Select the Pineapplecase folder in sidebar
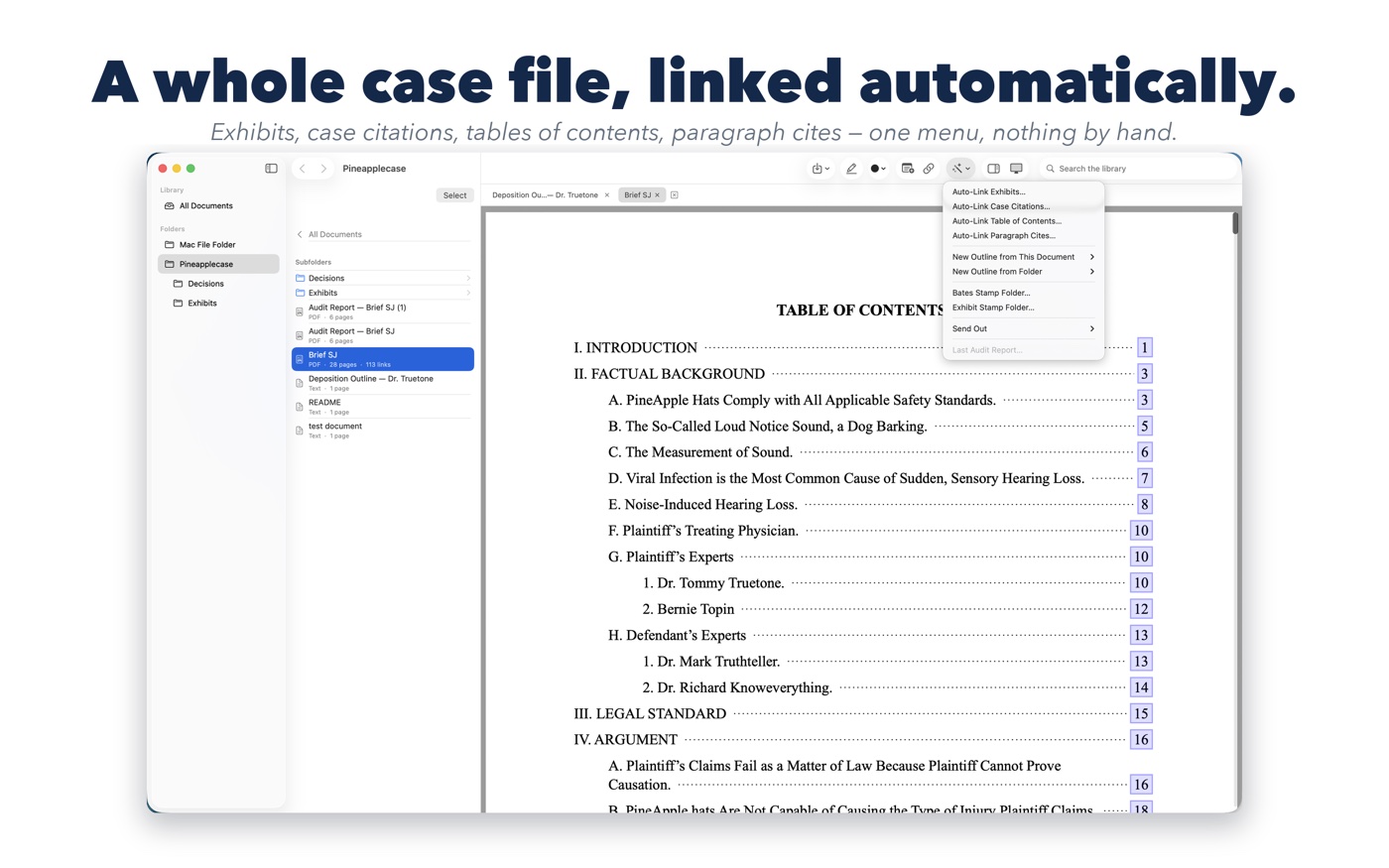Image resolution: width=1389 pixels, height=868 pixels. tap(218, 264)
